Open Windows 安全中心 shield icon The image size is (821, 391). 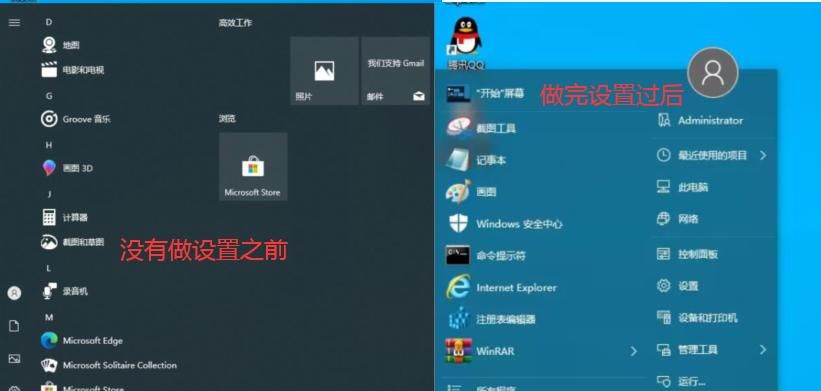458,224
